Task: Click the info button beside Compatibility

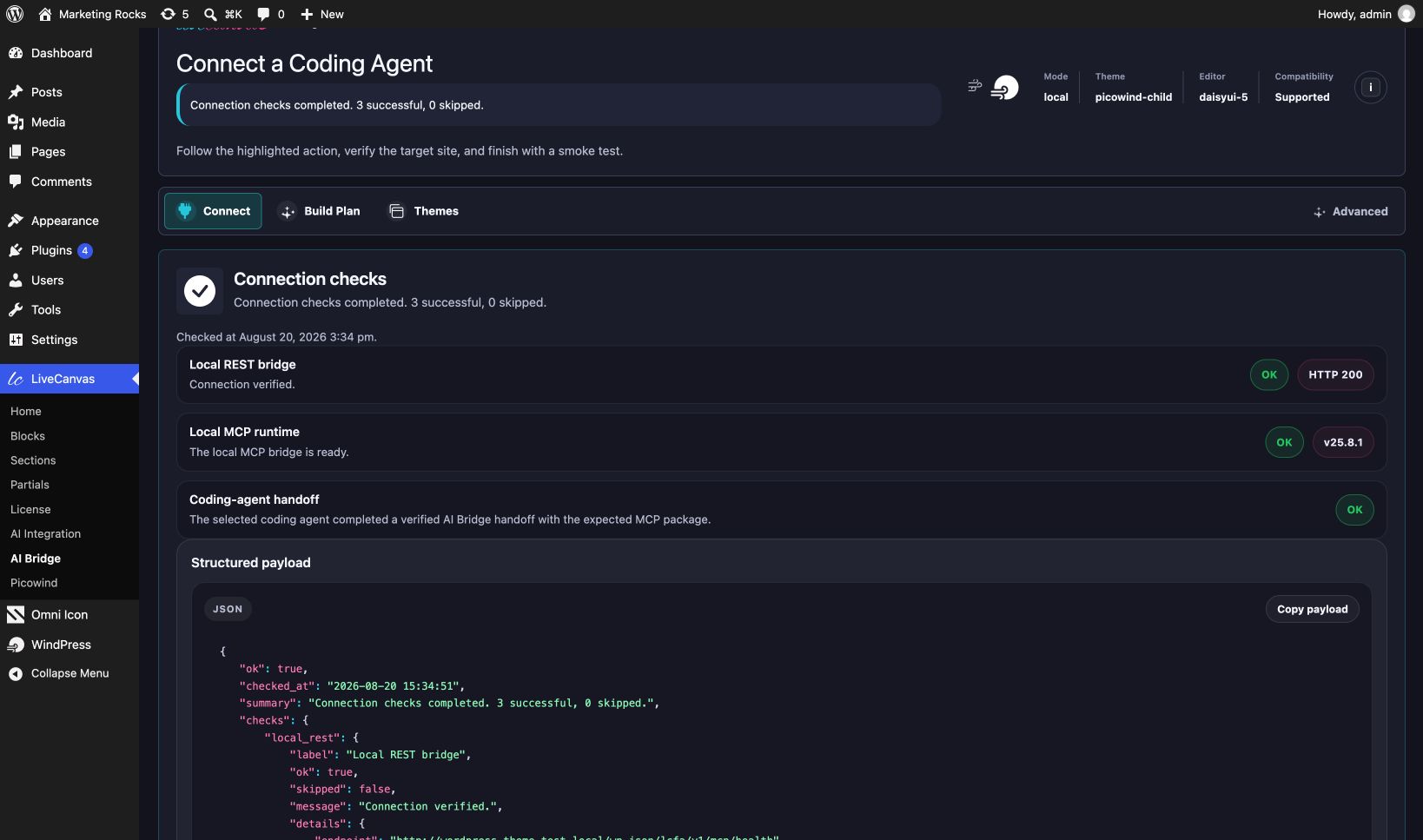Action: 1371,87
